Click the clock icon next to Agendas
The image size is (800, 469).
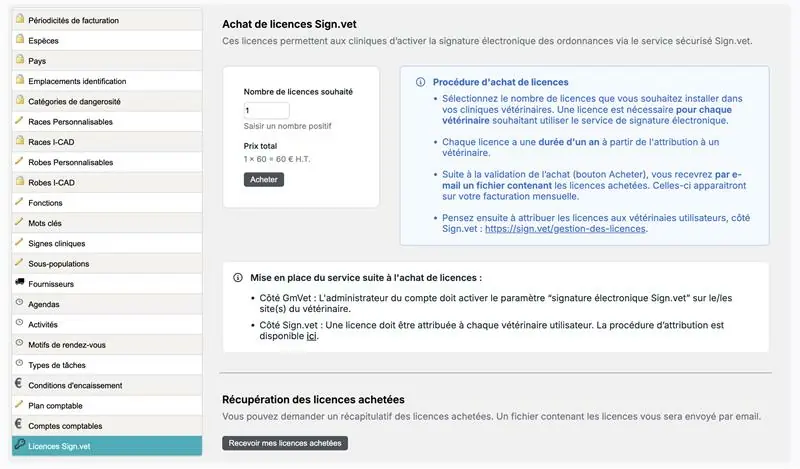click(x=19, y=303)
